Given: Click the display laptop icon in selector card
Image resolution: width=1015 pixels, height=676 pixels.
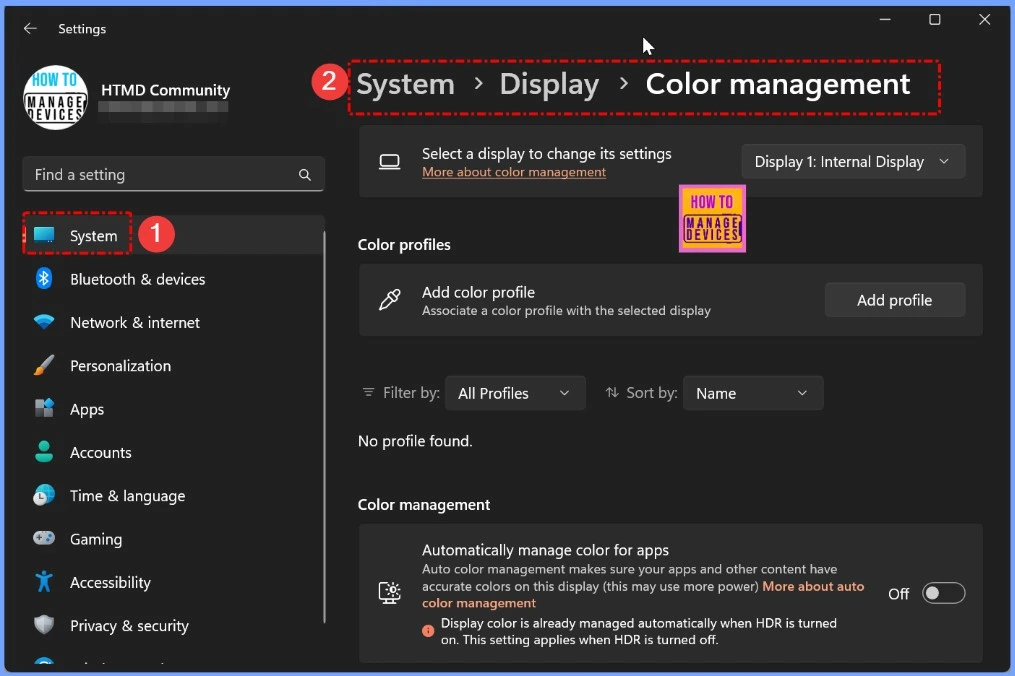Looking at the screenshot, I should pyautogui.click(x=390, y=162).
